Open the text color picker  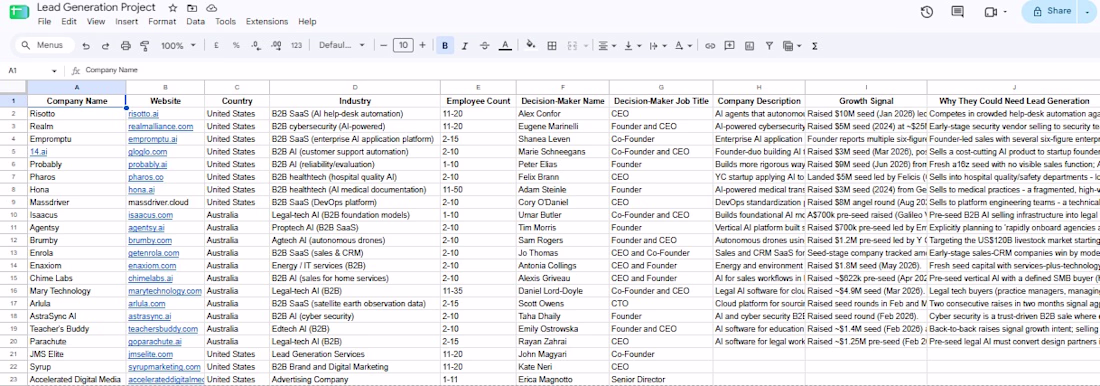[x=504, y=46]
